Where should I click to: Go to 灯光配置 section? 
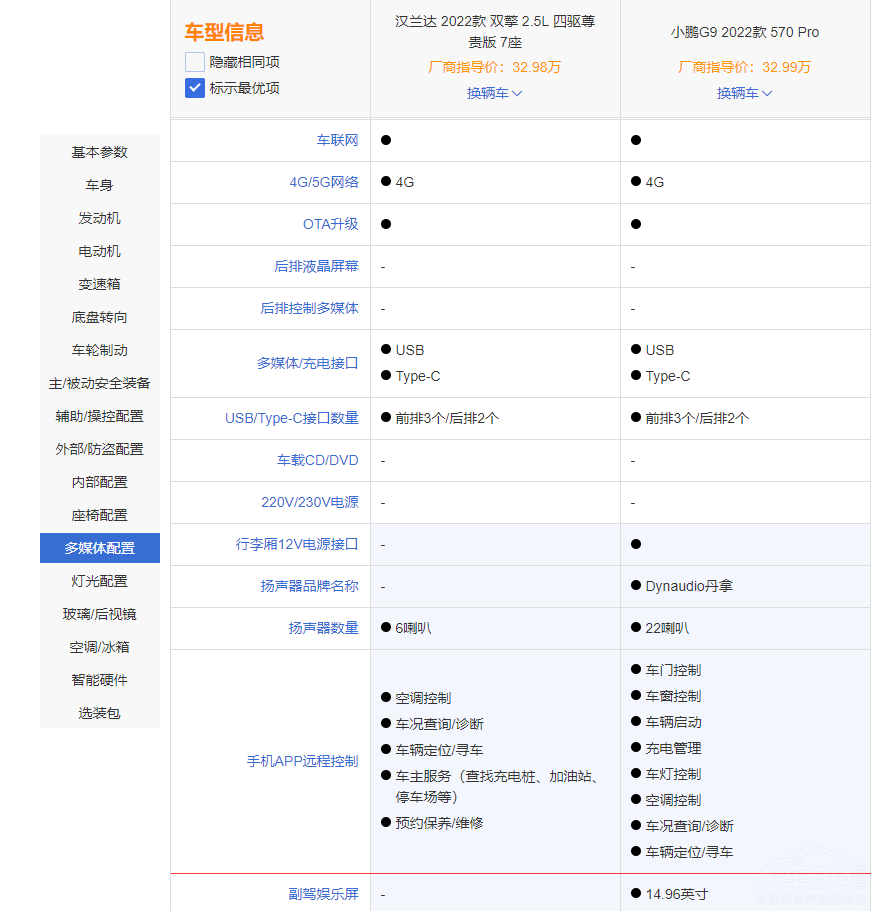click(x=100, y=581)
